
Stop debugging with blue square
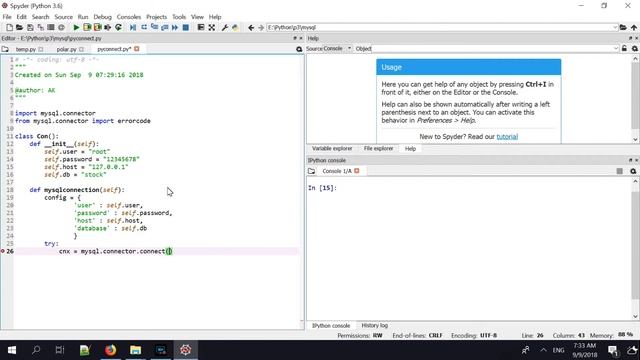(x=186, y=27)
